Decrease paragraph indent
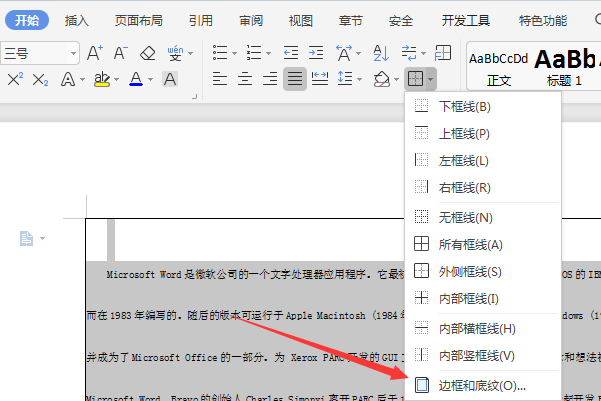Screen dimensions: 601x401 (291, 53)
